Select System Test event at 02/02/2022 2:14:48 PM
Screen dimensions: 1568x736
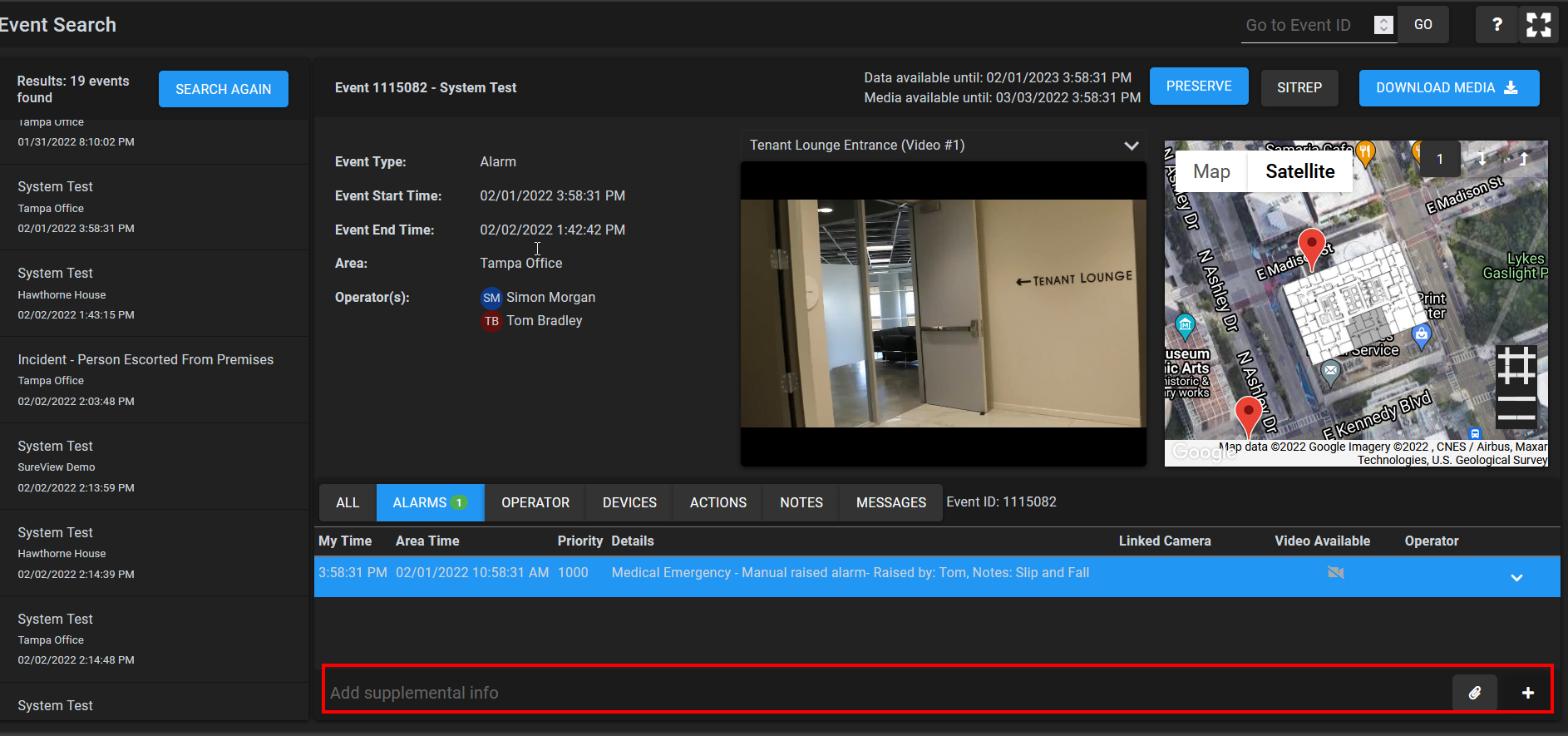(x=154, y=640)
